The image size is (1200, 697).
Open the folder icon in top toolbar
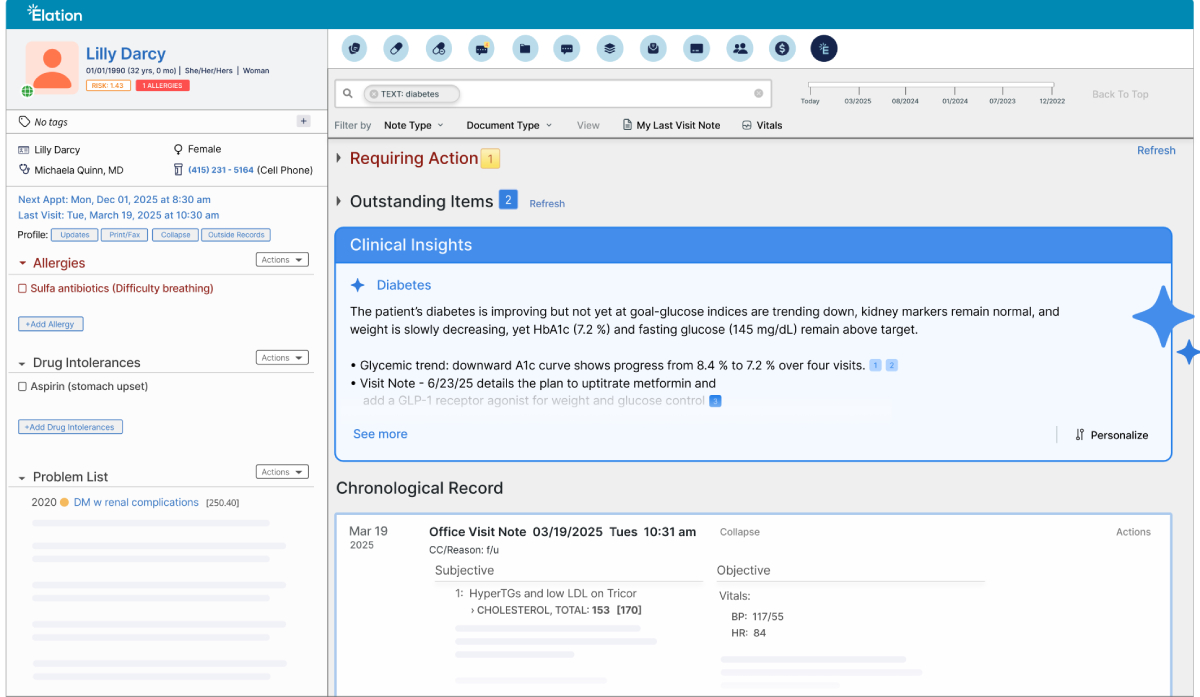pyautogui.click(x=524, y=48)
